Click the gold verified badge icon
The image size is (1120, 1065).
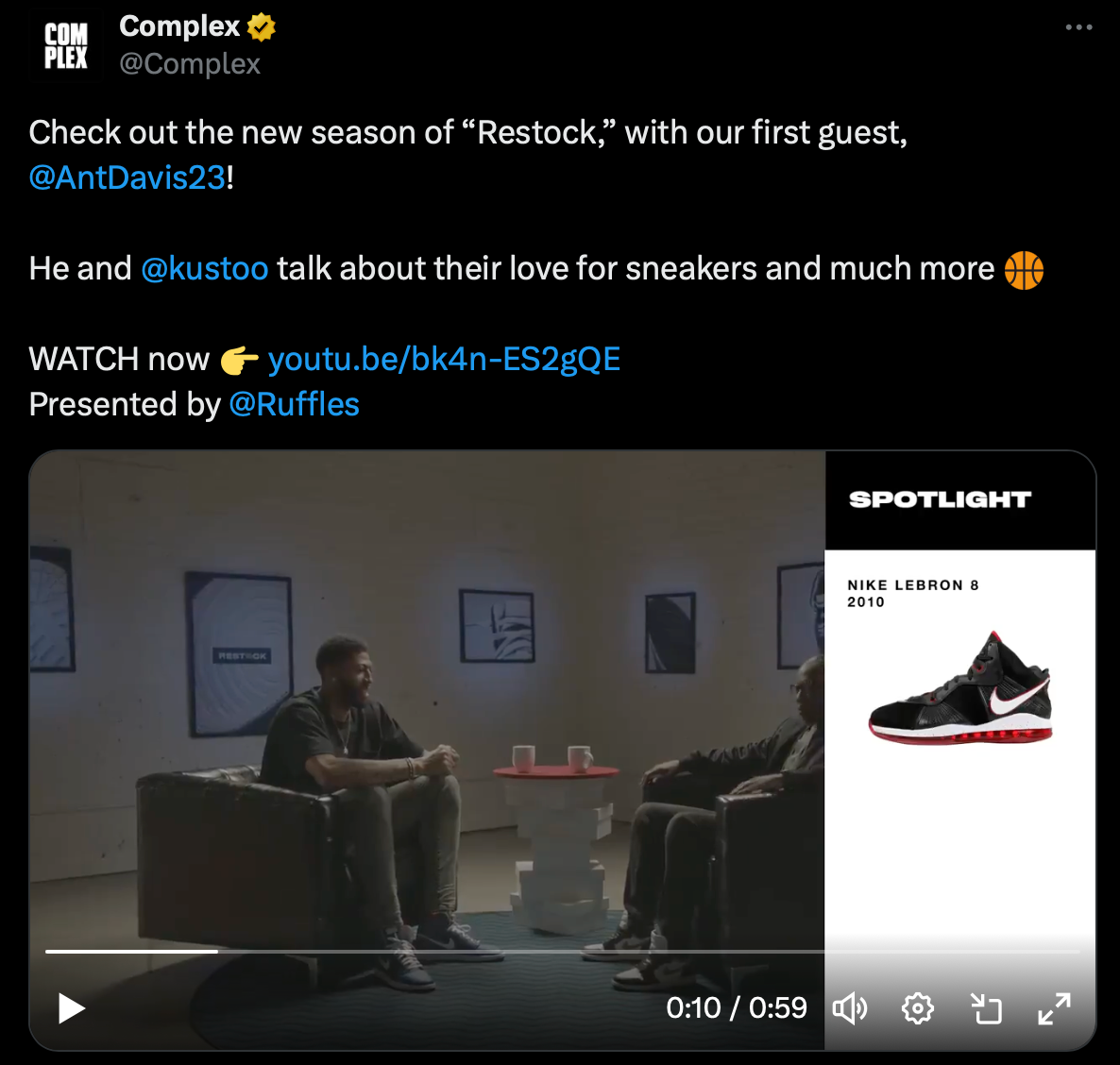(262, 27)
